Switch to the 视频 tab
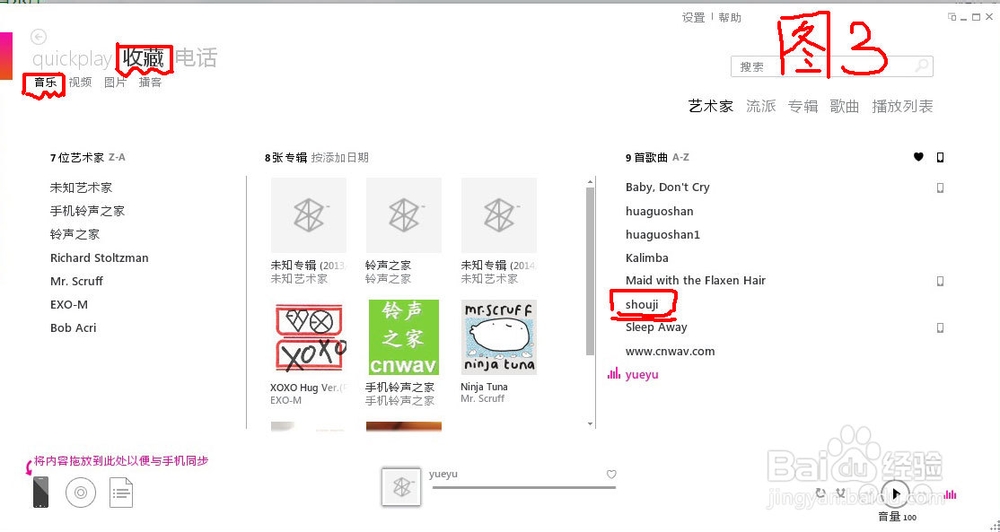This screenshot has width=1000, height=532. [x=80, y=82]
